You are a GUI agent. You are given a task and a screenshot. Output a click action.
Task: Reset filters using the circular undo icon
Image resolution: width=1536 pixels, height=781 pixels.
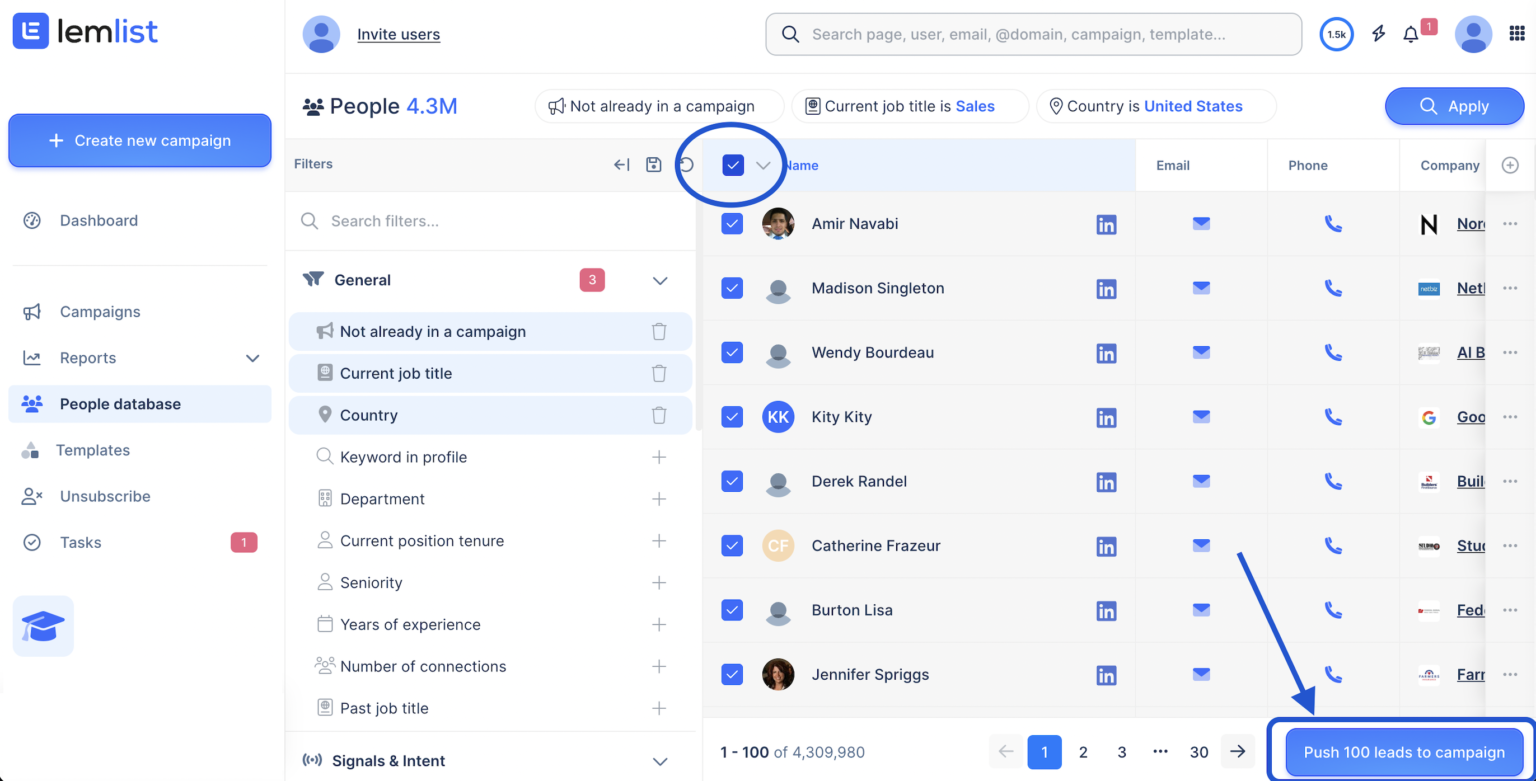point(686,164)
